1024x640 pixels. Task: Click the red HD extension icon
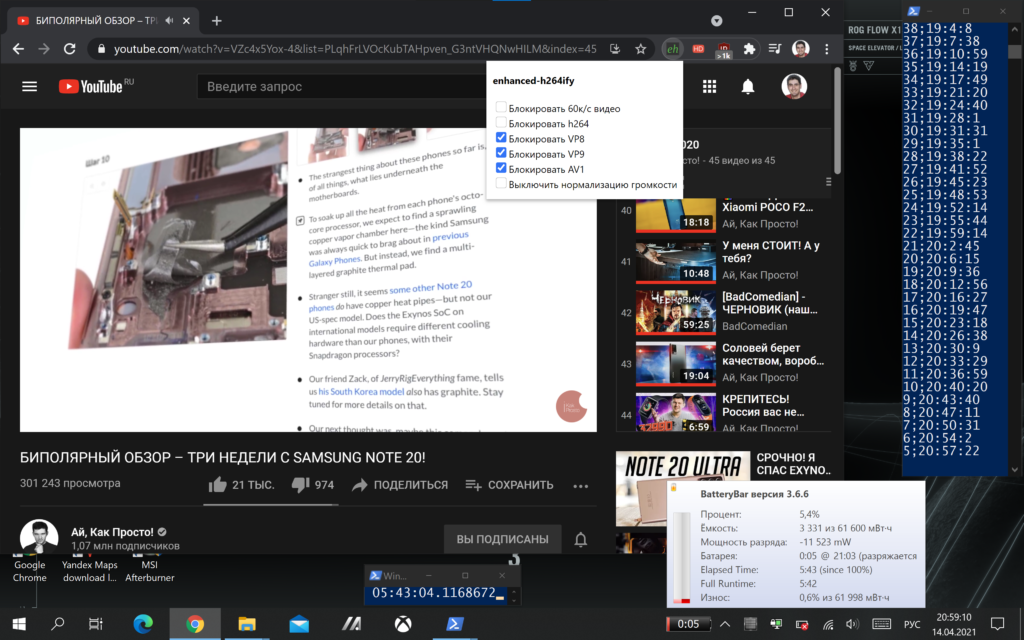tap(698, 49)
